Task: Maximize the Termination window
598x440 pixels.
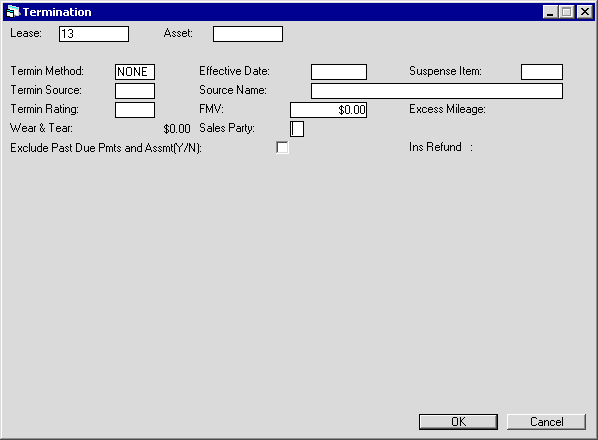Action: [x=567, y=12]
